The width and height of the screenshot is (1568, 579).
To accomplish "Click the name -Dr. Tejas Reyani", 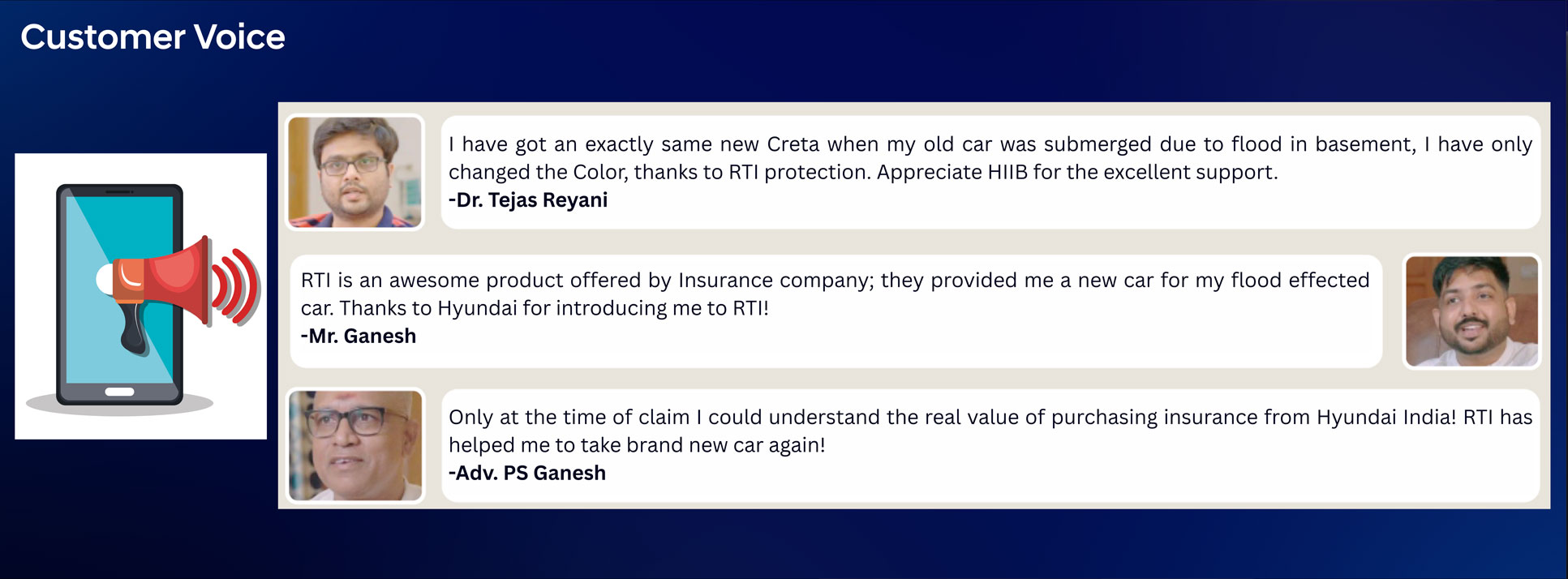I will click(x=528, y=200).
